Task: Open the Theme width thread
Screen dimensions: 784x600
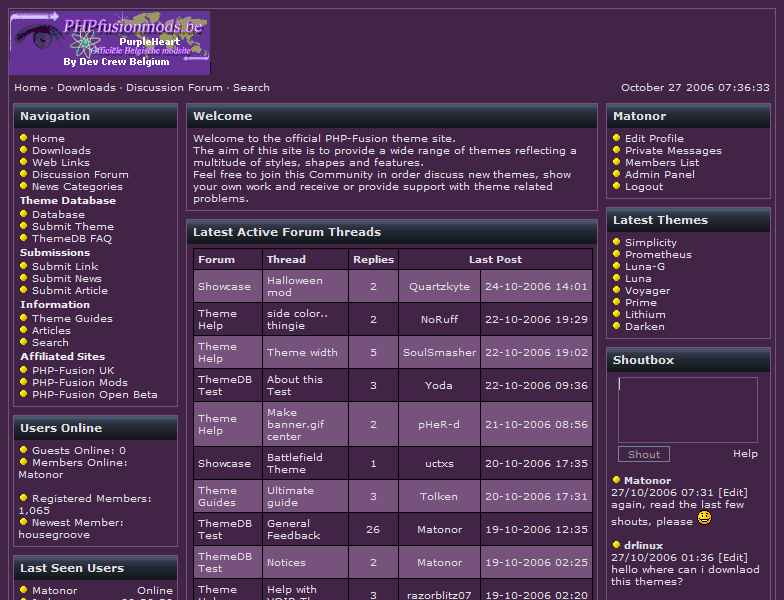Action: pos(302,352)
